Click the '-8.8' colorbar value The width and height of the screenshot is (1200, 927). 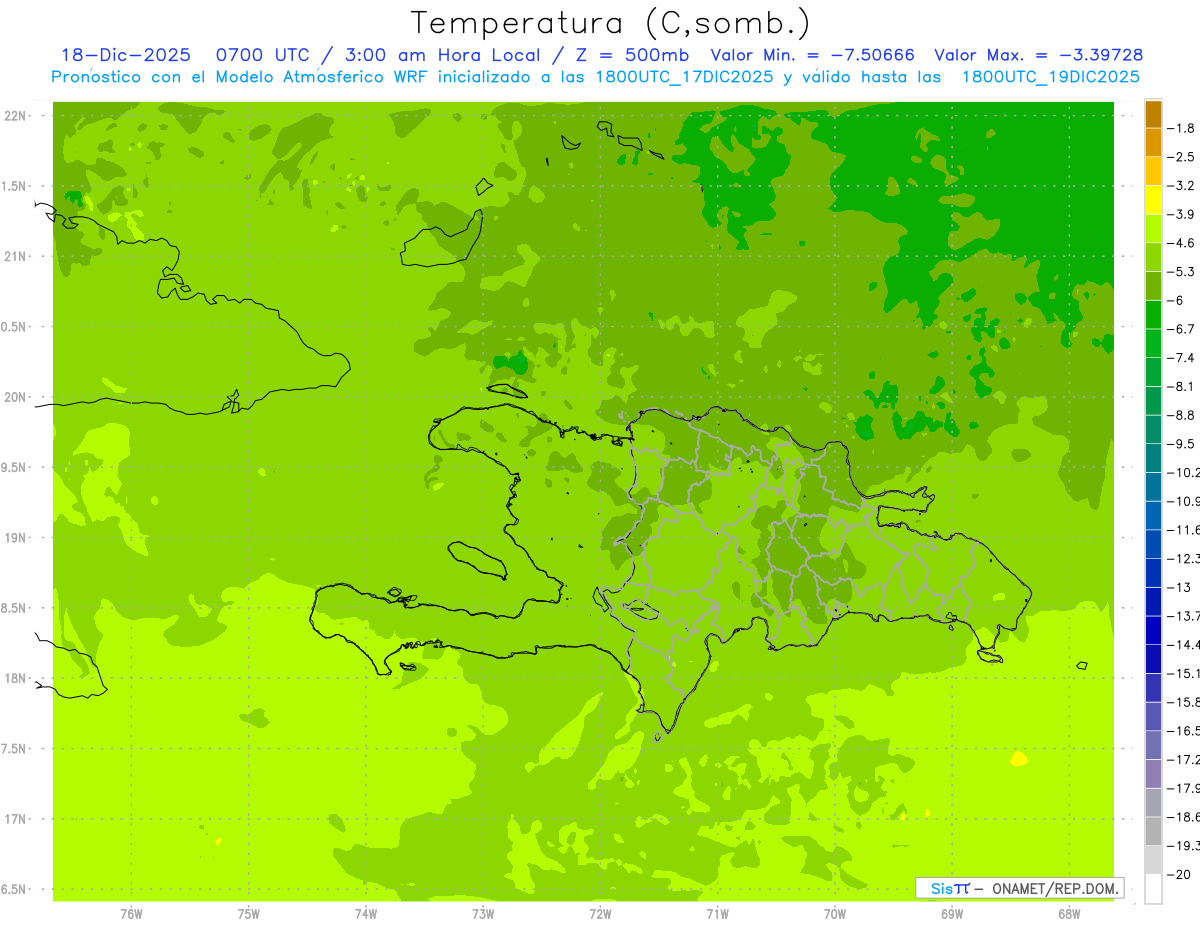point(1181,415)
